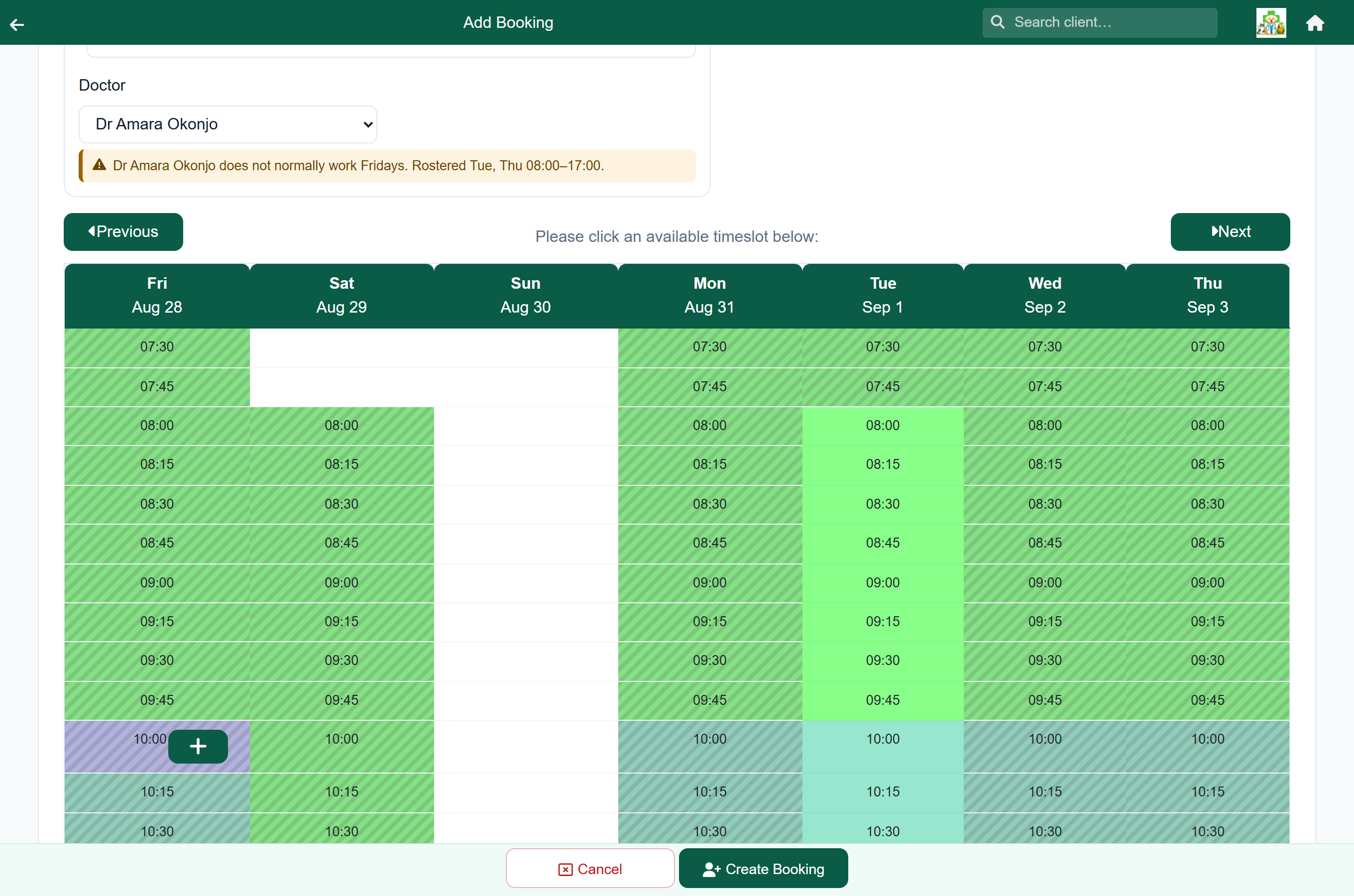Click the Tue Sep 1 column header

(882, 295)
